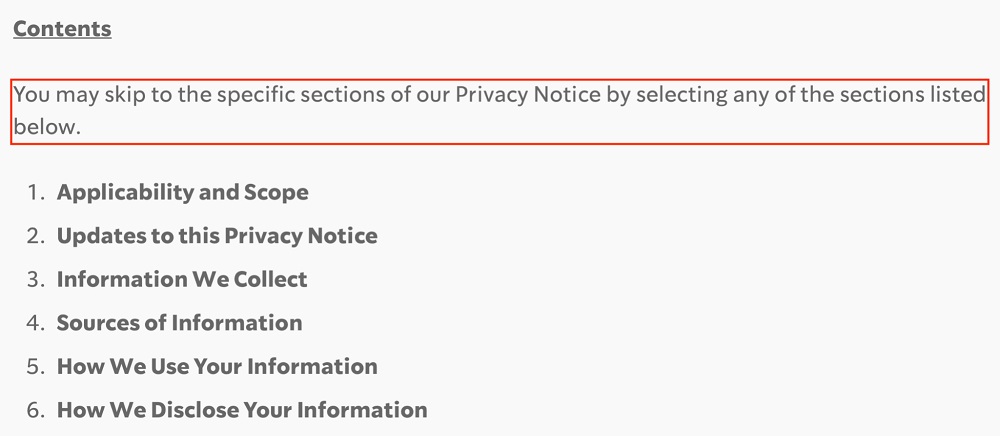Click the underlined Contents heading
The width and height of the screenshot is (1000, 436).
coord(62,29)
